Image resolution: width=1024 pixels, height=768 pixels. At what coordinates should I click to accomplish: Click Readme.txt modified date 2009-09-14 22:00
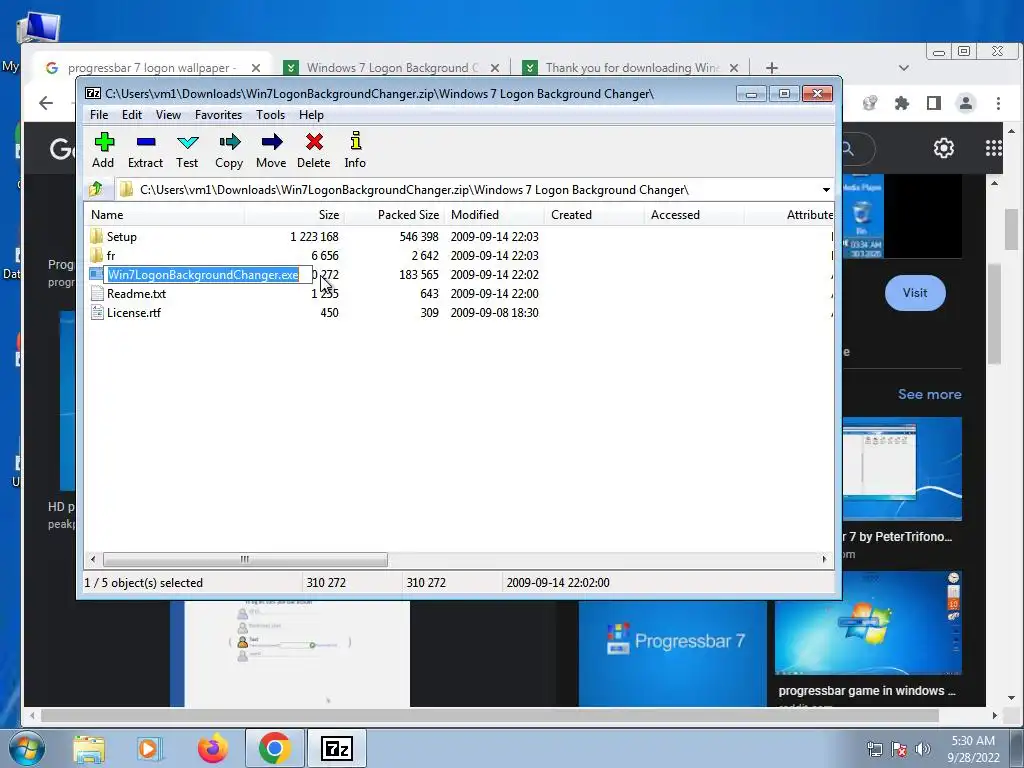(494, 293)
